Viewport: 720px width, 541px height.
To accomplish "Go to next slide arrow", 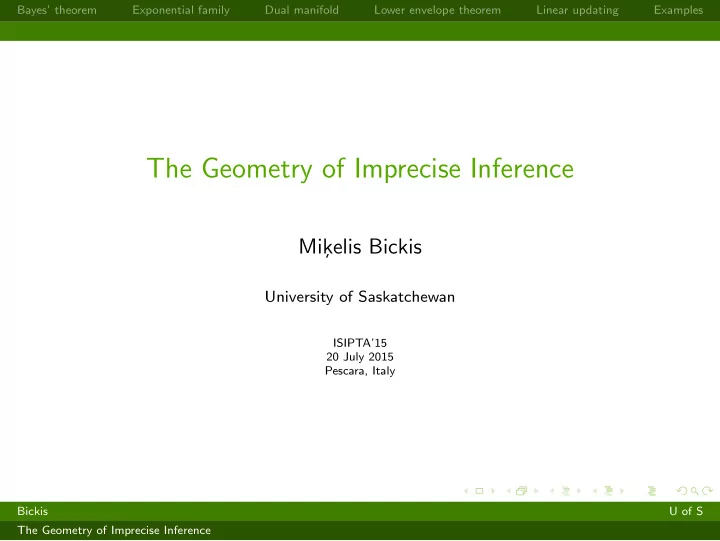I will tap(493, 491).
